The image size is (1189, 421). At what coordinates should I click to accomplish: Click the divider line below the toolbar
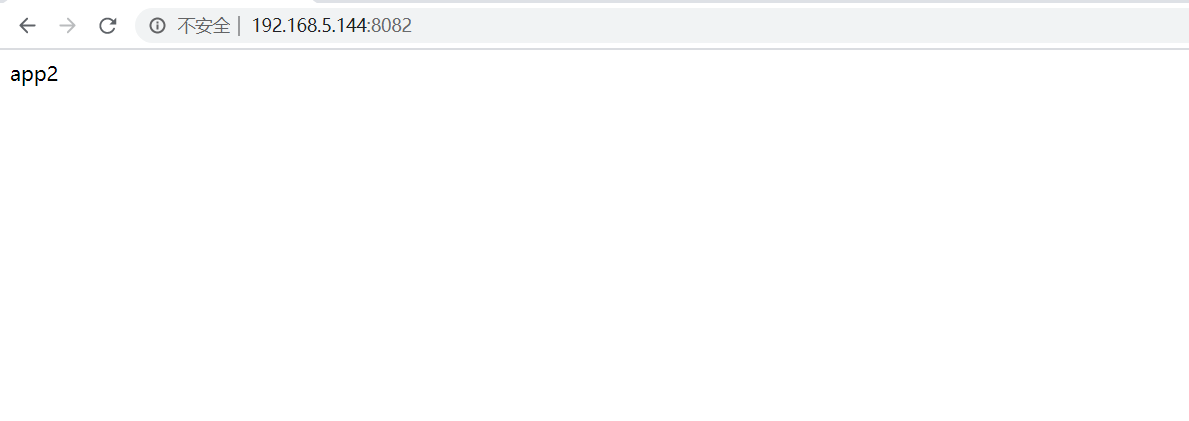[594, 49]
